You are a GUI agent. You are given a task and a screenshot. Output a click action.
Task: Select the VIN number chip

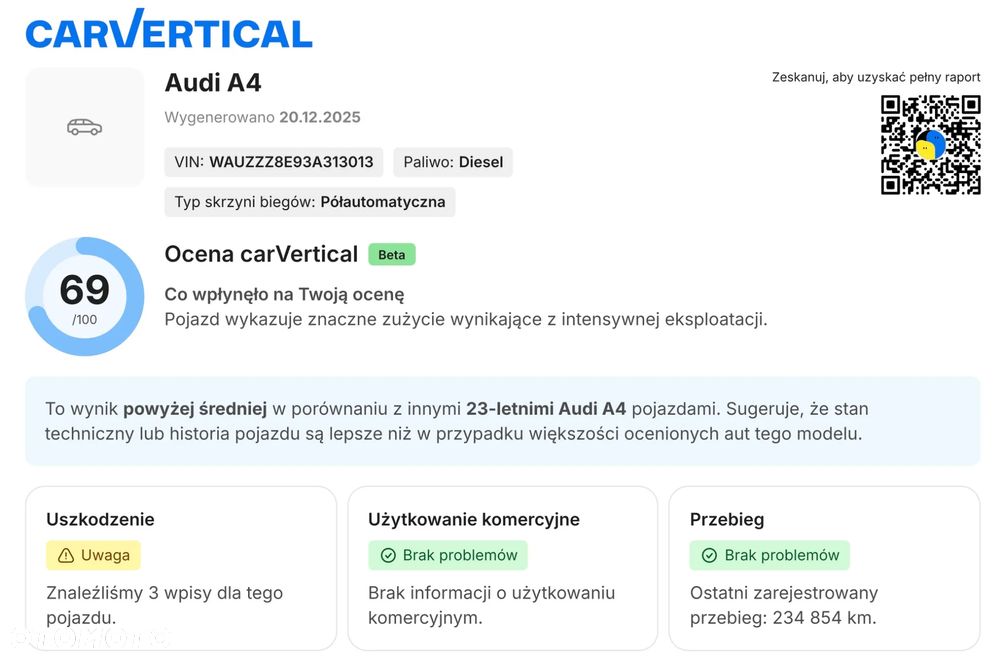coord(273,162)
